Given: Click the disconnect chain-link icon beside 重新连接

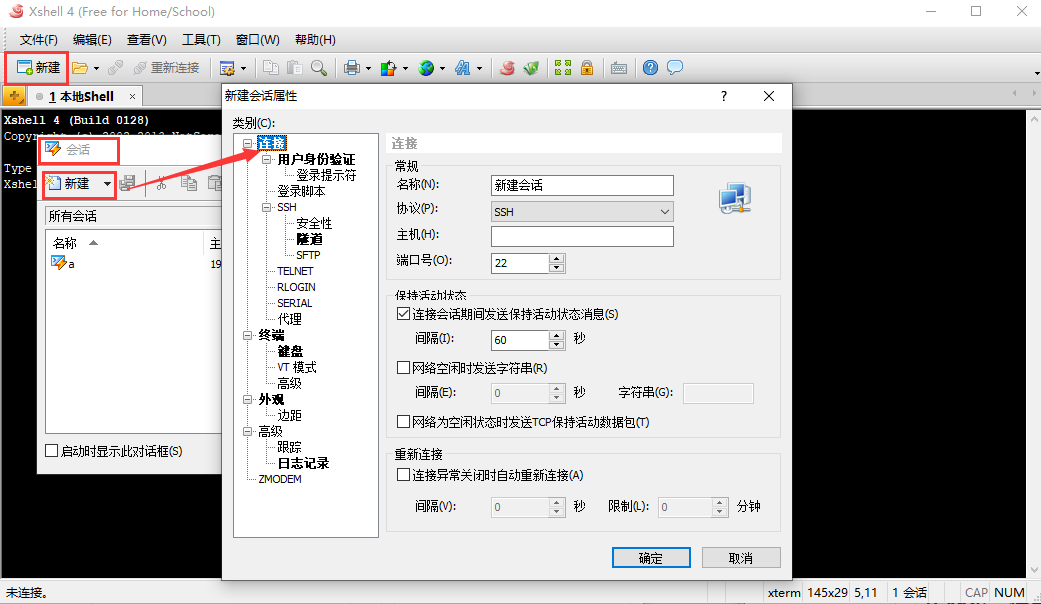Looking at the screenshot, I should click(x=116, y=68).
